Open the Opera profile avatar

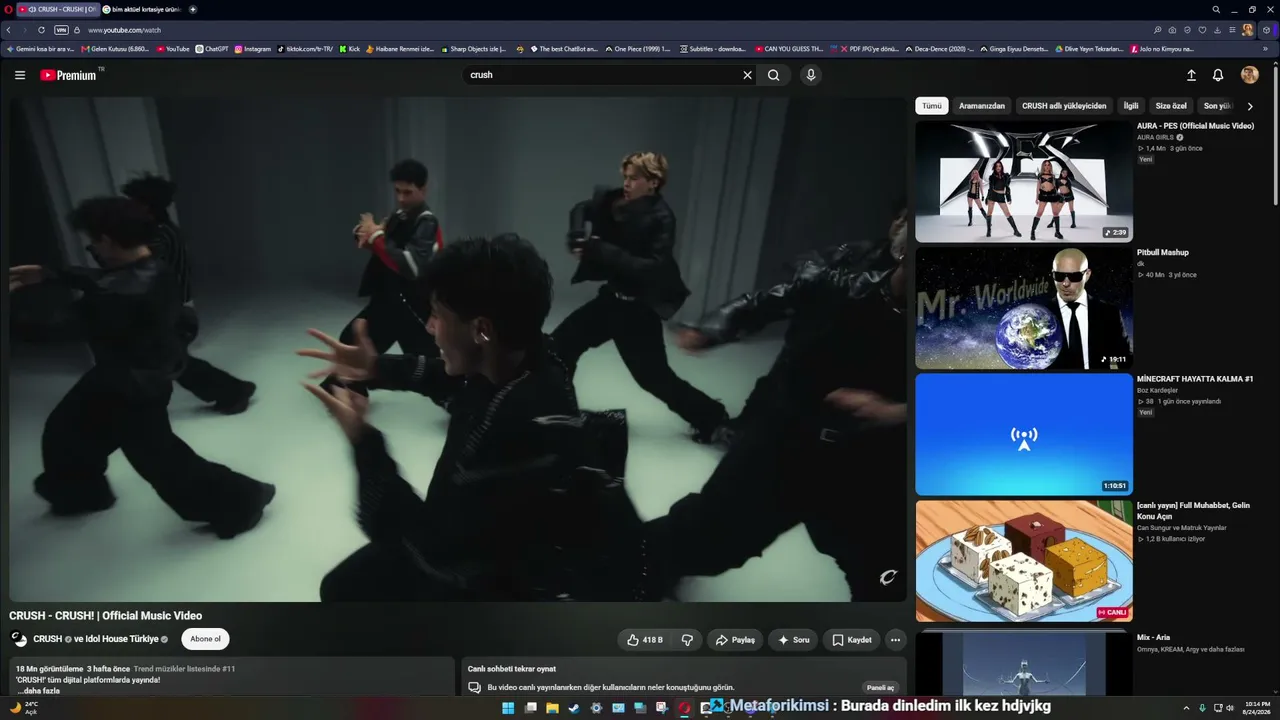coord(1248,30)
